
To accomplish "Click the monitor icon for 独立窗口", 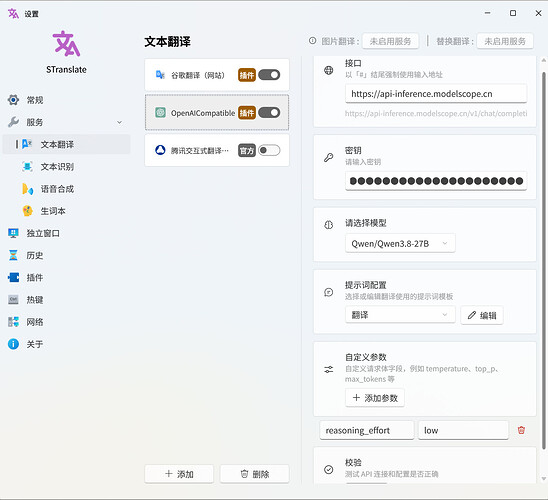I will click(13, 233).
